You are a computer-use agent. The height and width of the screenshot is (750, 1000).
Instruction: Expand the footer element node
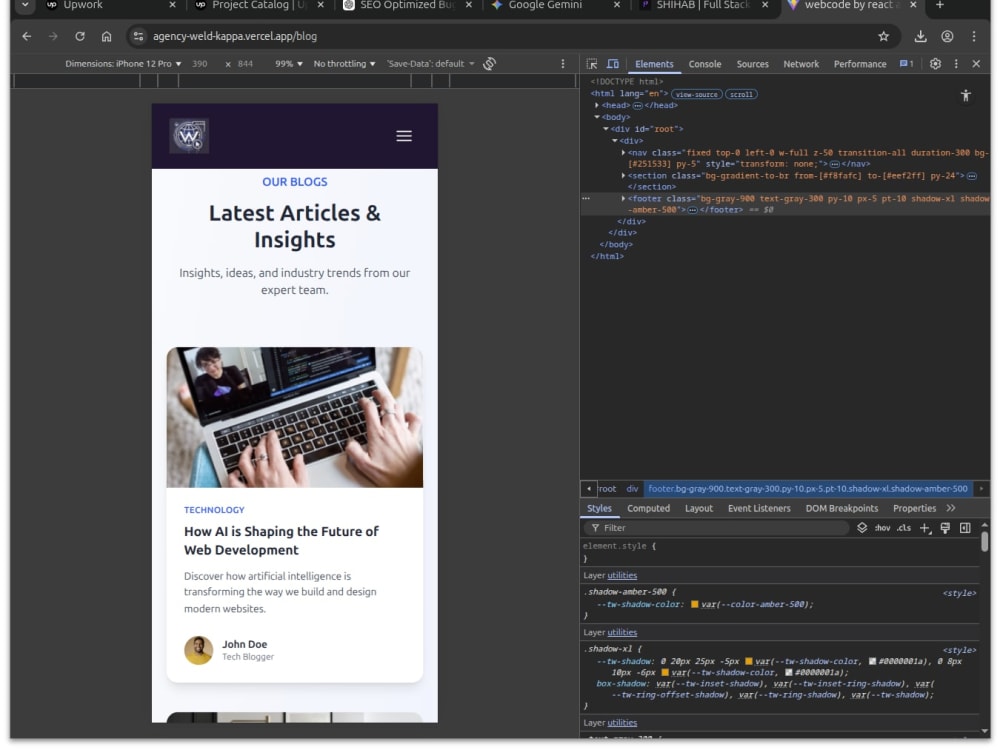(x=623, y=199)
